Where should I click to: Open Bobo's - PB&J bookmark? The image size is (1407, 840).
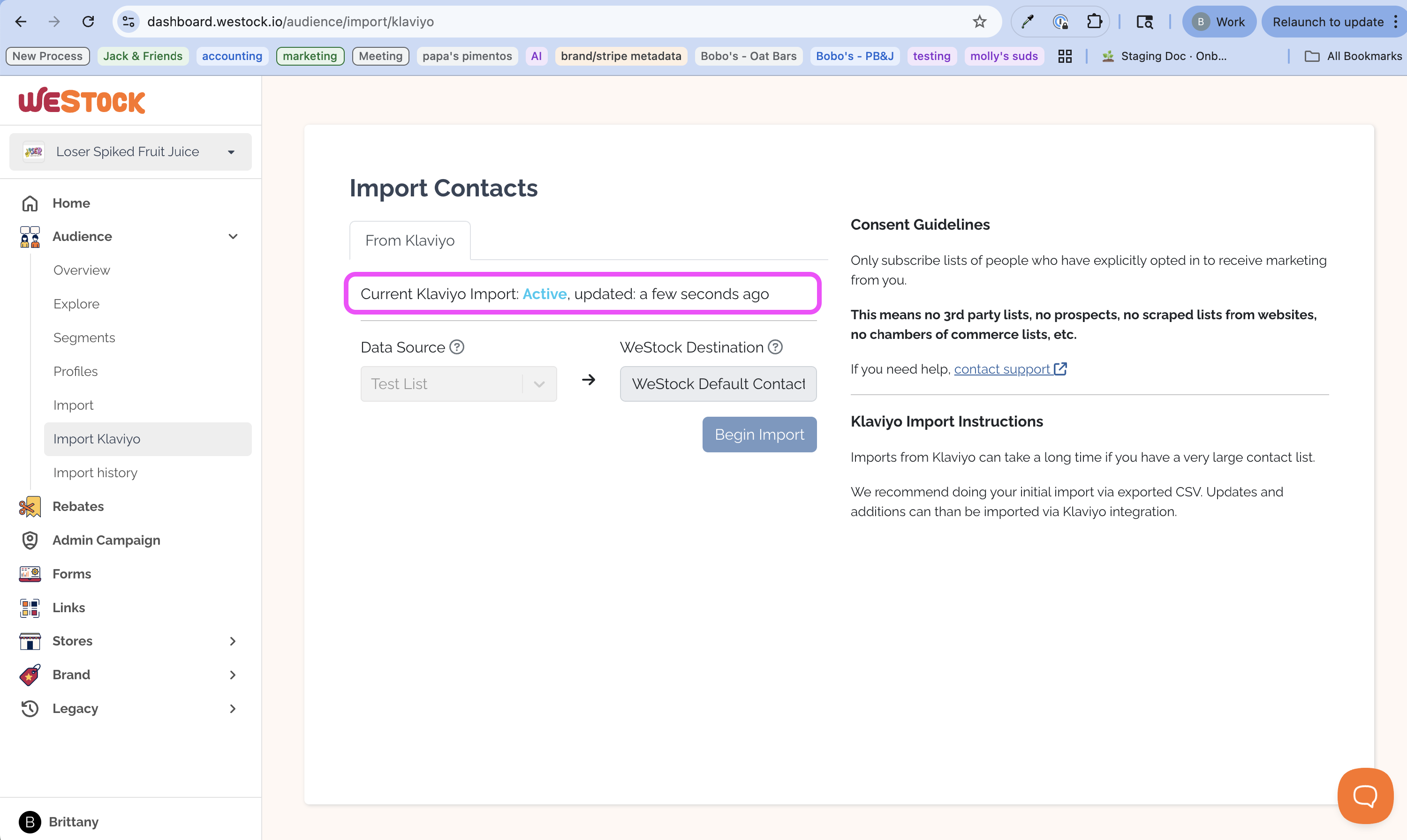point(855,56)
